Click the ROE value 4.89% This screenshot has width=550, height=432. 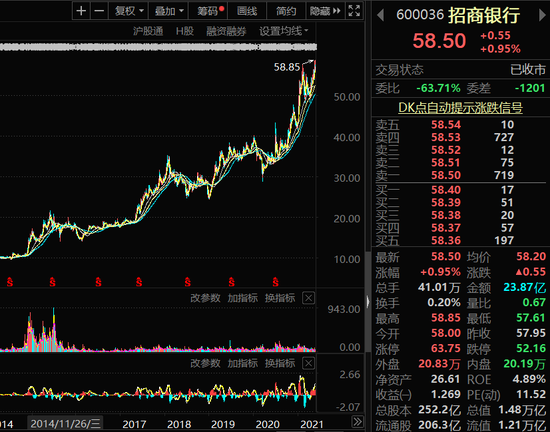[529, 379]
